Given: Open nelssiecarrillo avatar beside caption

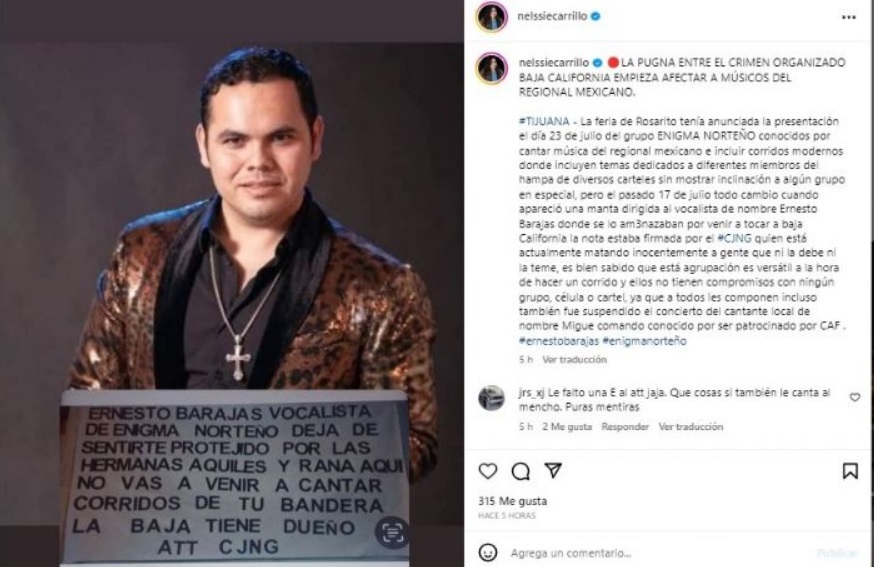Looking at the screenshot, I should point(492,69).
